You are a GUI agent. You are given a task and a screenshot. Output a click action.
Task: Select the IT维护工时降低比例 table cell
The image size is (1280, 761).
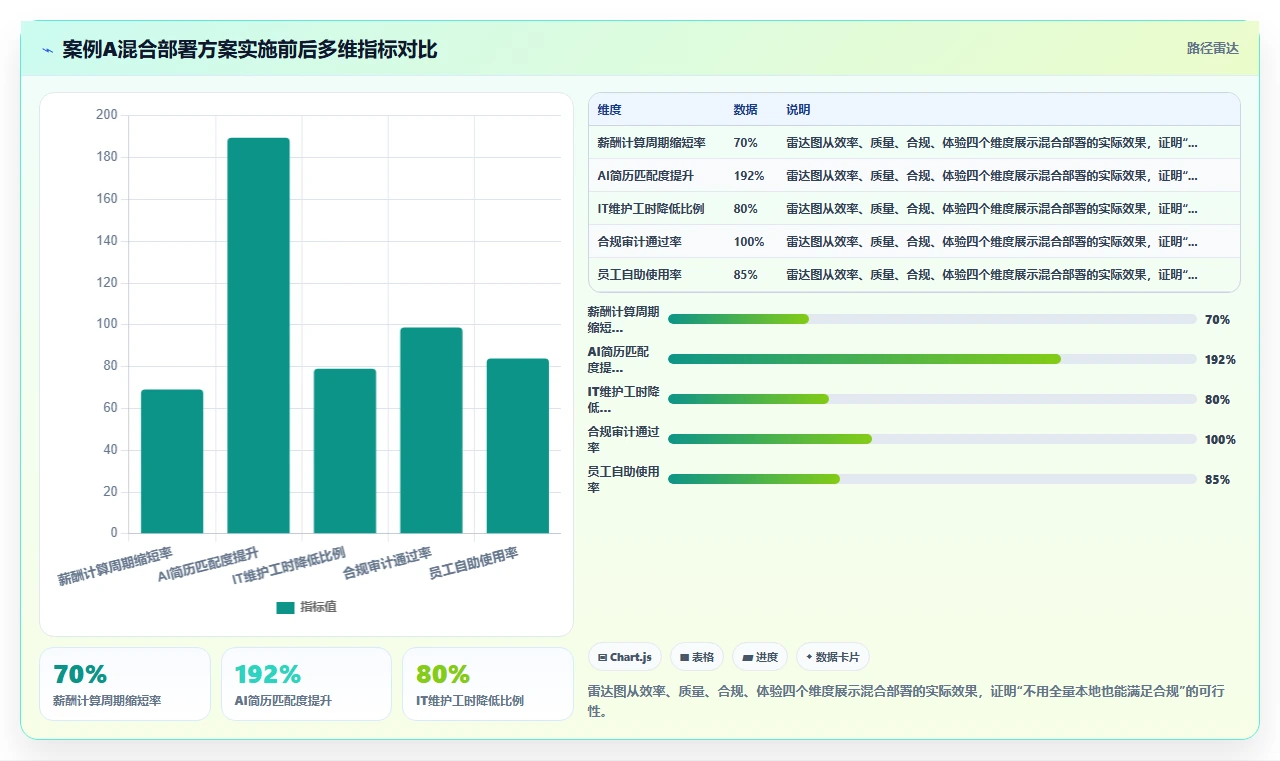pyautogui.click(x=651, y=209)
